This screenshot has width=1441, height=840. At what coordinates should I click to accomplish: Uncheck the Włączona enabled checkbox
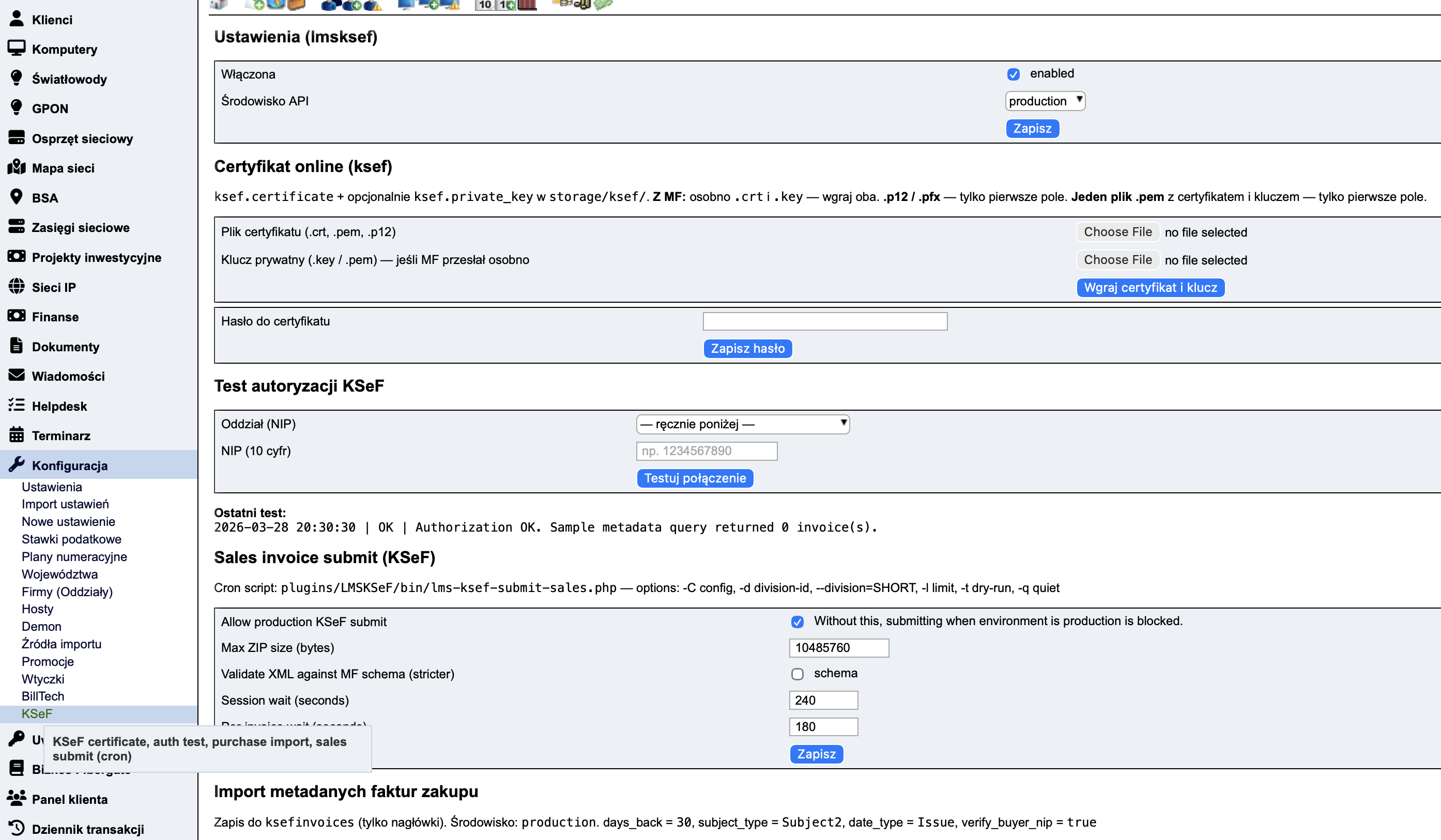coord(1013,74)
